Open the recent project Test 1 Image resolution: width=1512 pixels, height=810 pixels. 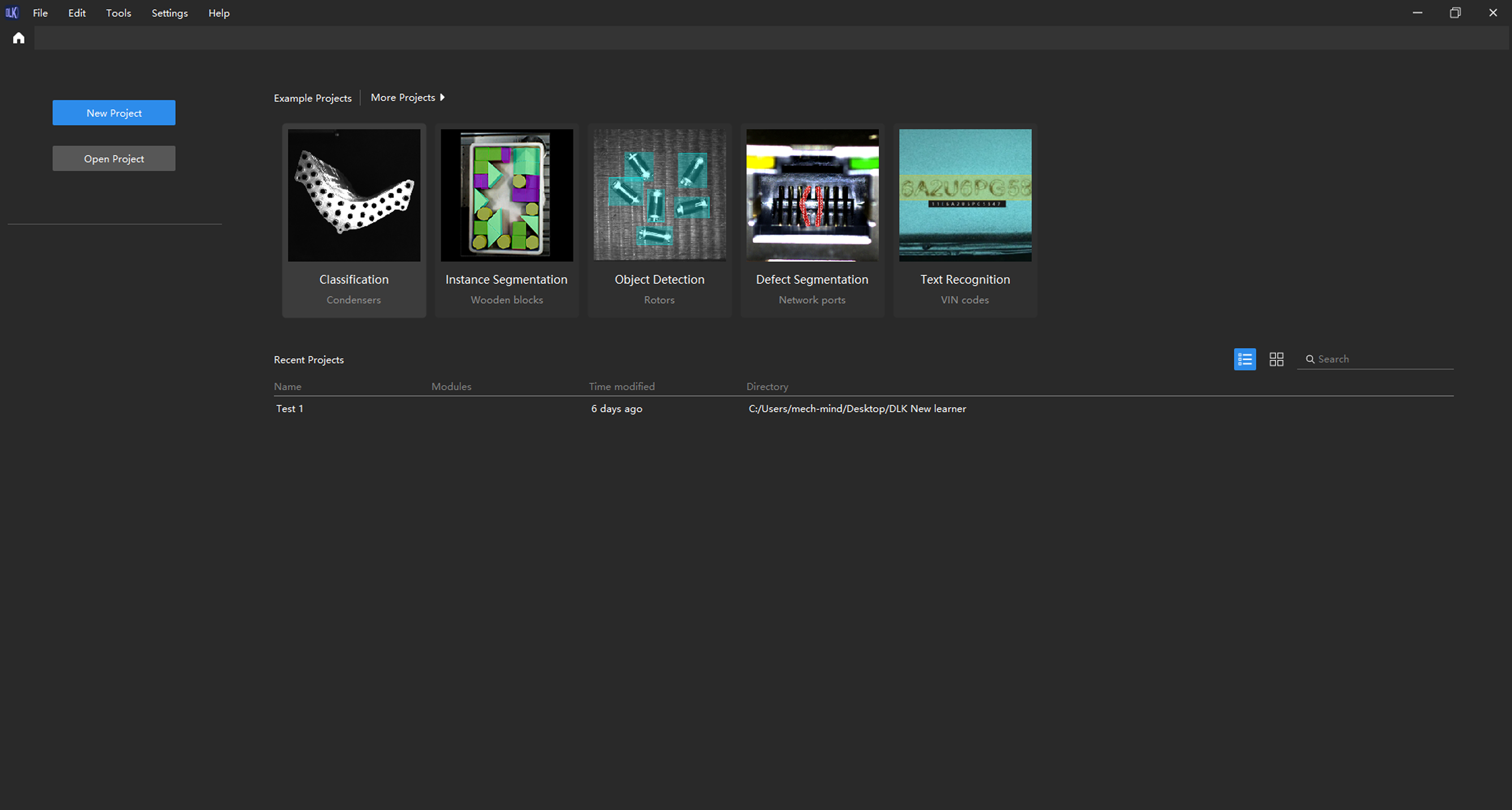[x=290, y=408]
